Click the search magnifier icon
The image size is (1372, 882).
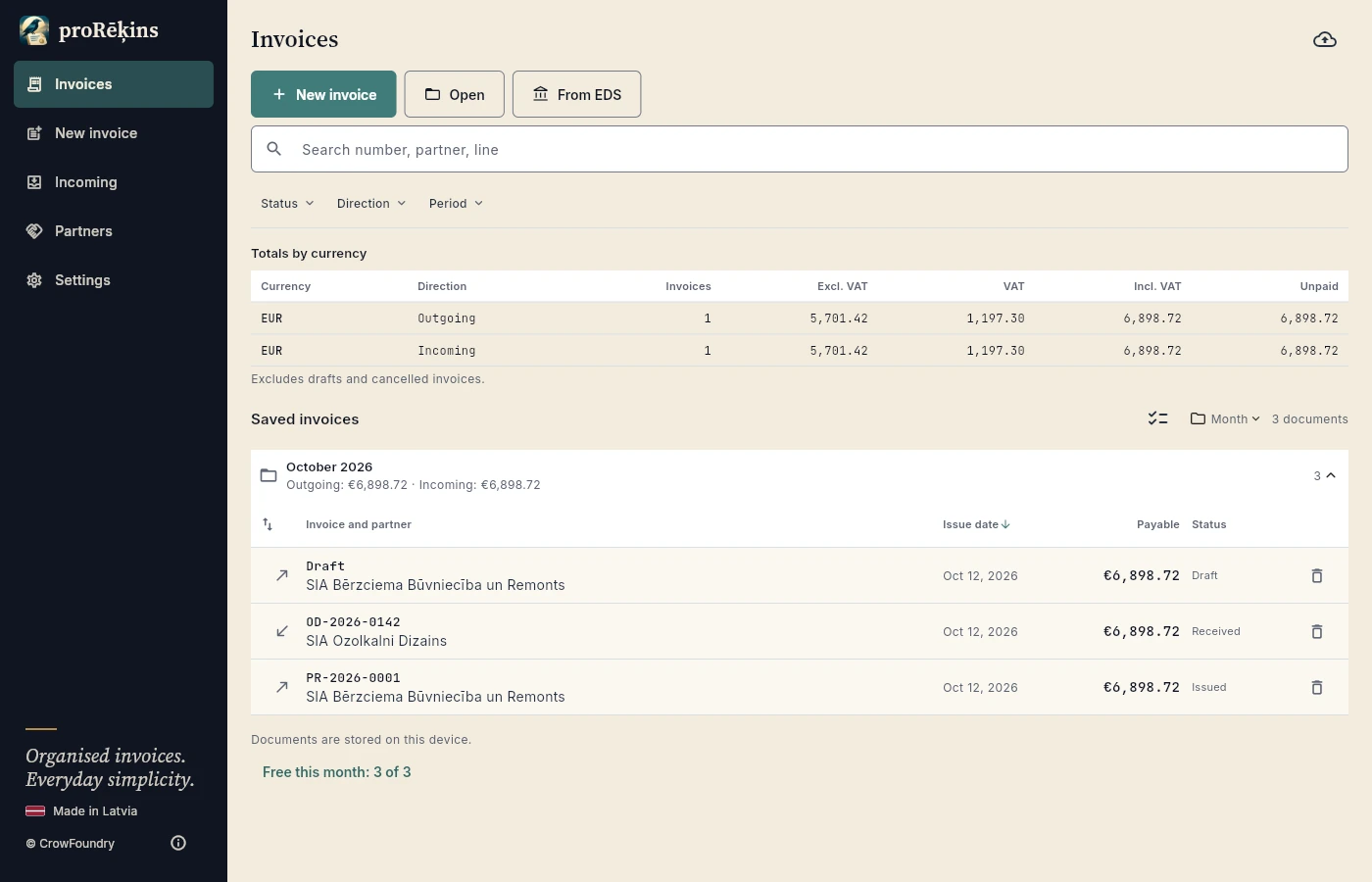point(274,149)
